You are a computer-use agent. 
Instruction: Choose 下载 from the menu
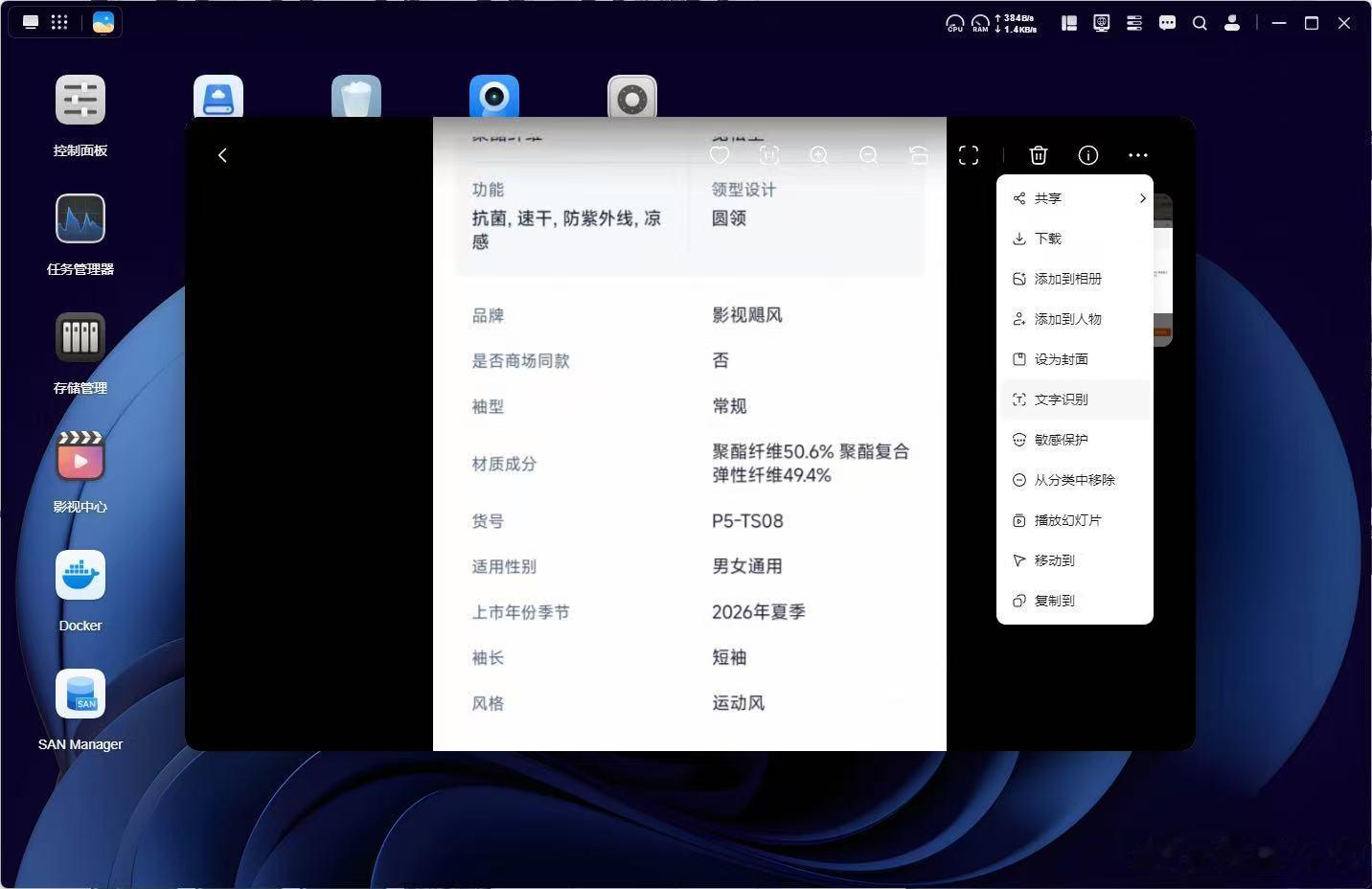pyautogui.click(x=1075, y=239)
